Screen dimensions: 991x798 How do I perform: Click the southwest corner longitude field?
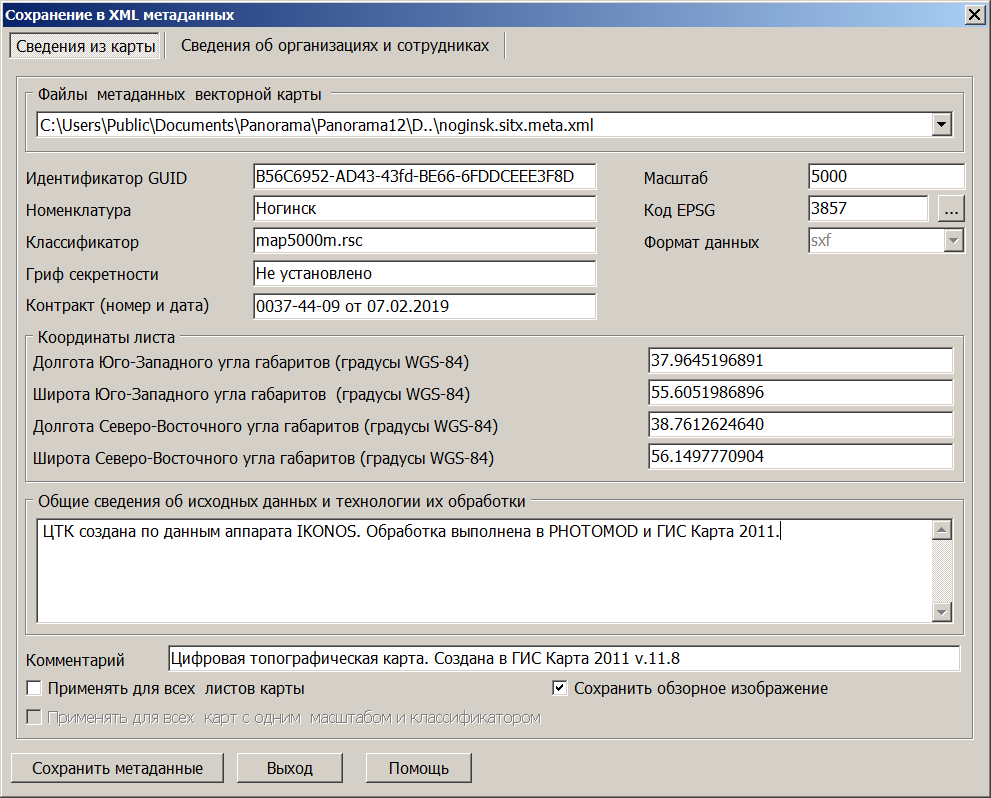point(800,360)
